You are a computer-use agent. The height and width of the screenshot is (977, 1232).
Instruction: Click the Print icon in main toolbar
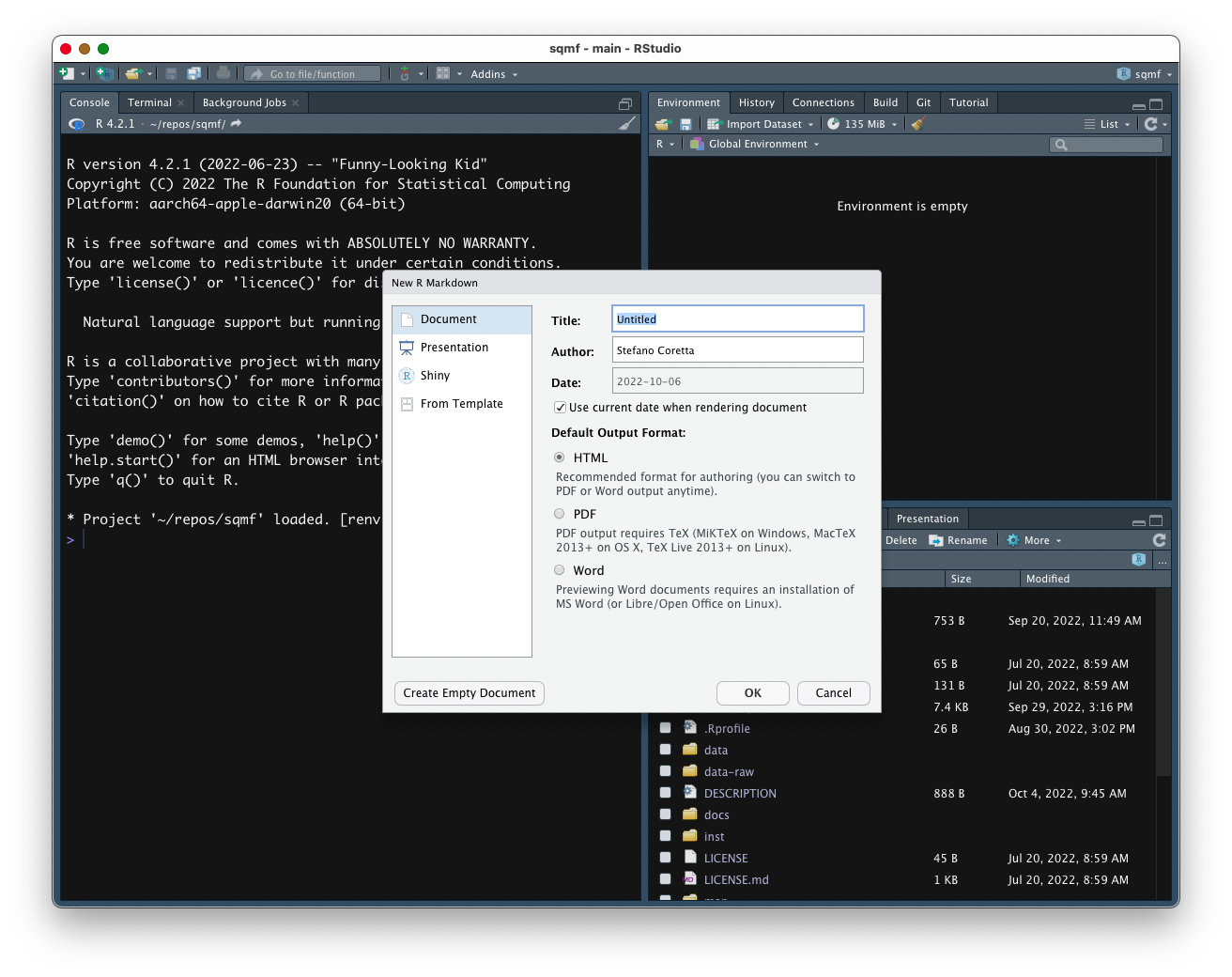(x=223, y=73)
